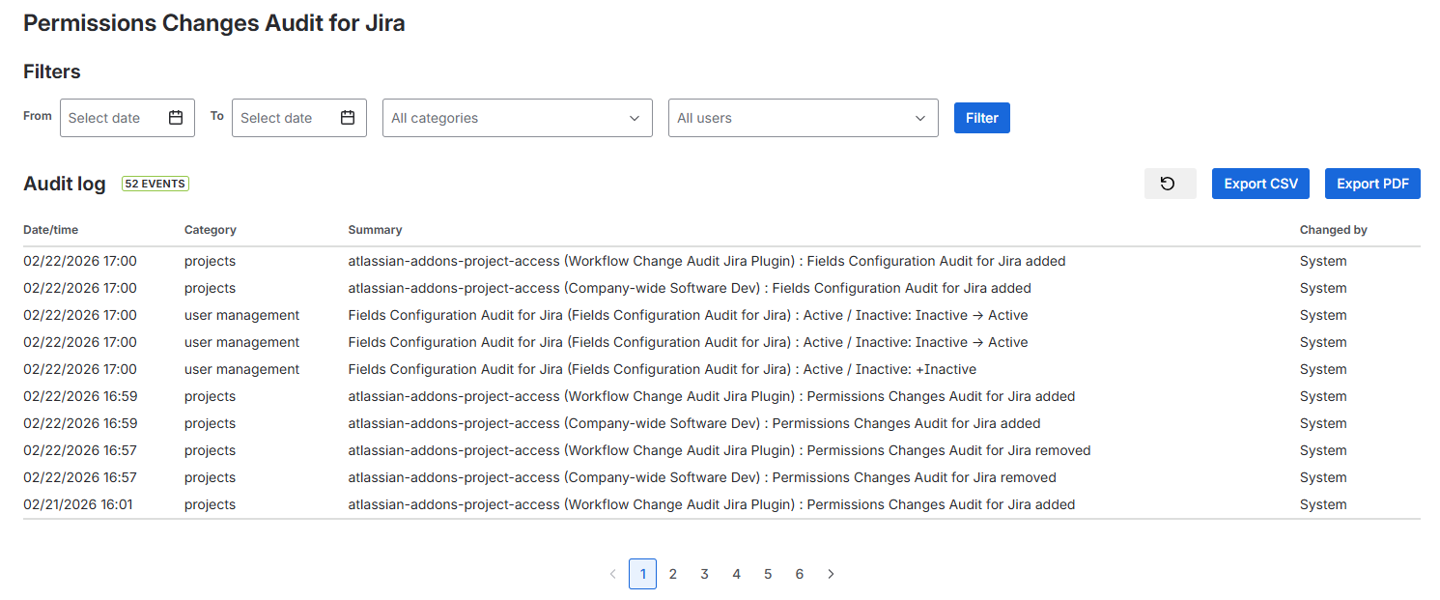Select Company-wide Software Dev Permissions removed summary
The height and width of the screenshot is (600, 1440).
[x=702, y=477]
